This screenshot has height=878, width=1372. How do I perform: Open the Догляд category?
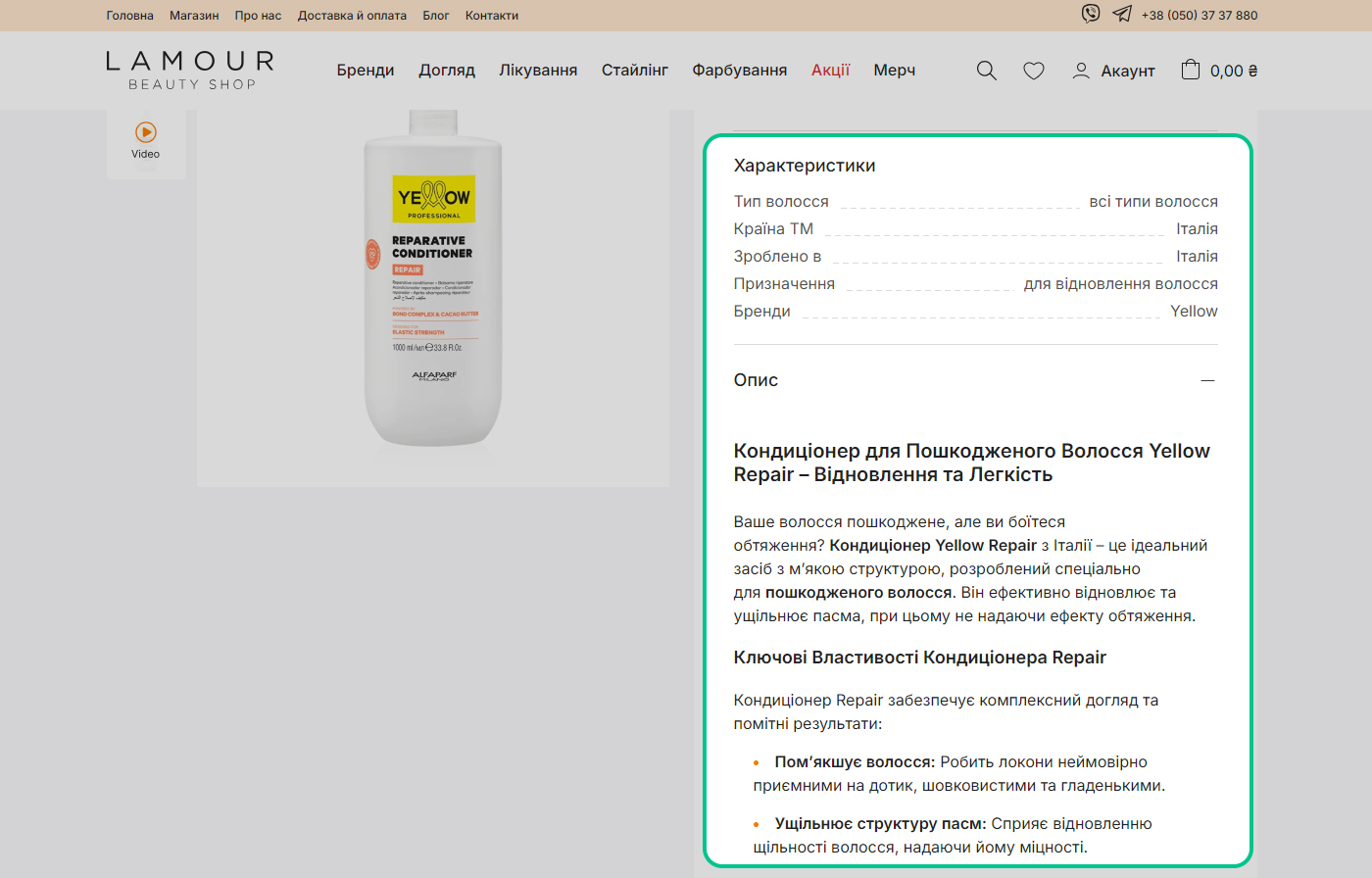(447, 71)
